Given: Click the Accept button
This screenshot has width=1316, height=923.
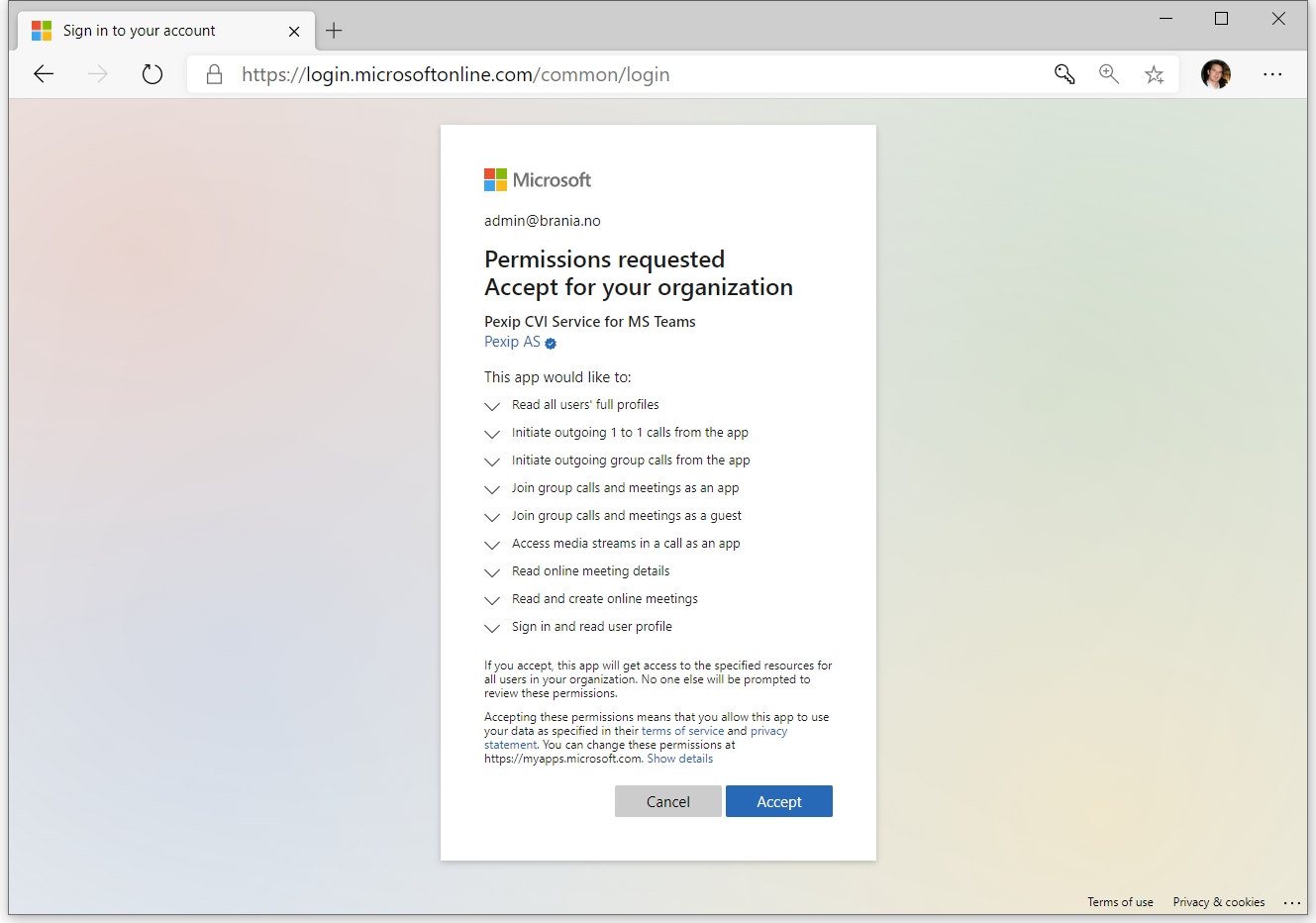Looking at the screenshot, I should pos(779,801).
